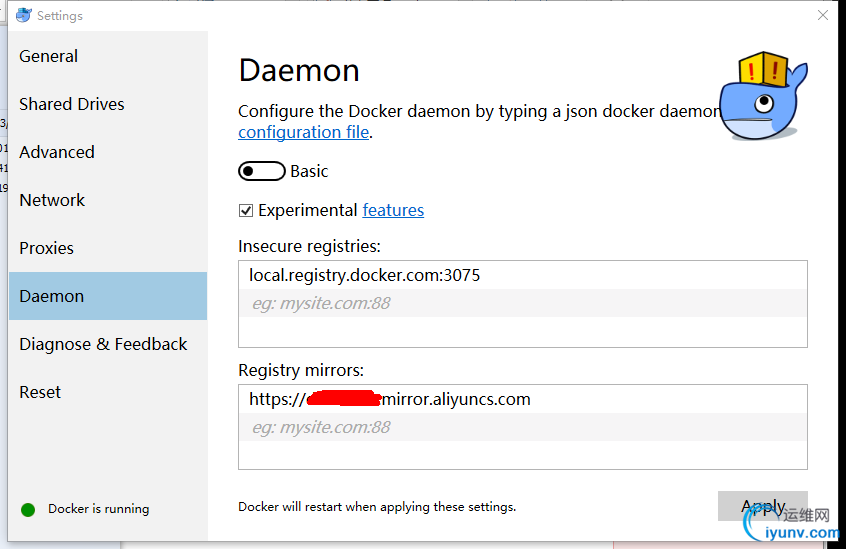Toggle the Basic mode switch
The image size is (846, 549).
(x=262, y=171)
